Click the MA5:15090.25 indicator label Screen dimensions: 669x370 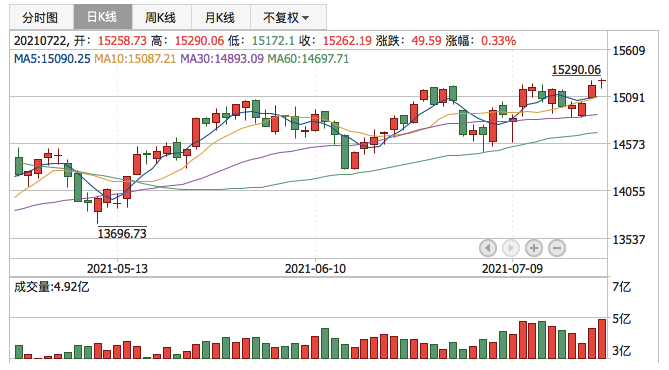point(52,58)
